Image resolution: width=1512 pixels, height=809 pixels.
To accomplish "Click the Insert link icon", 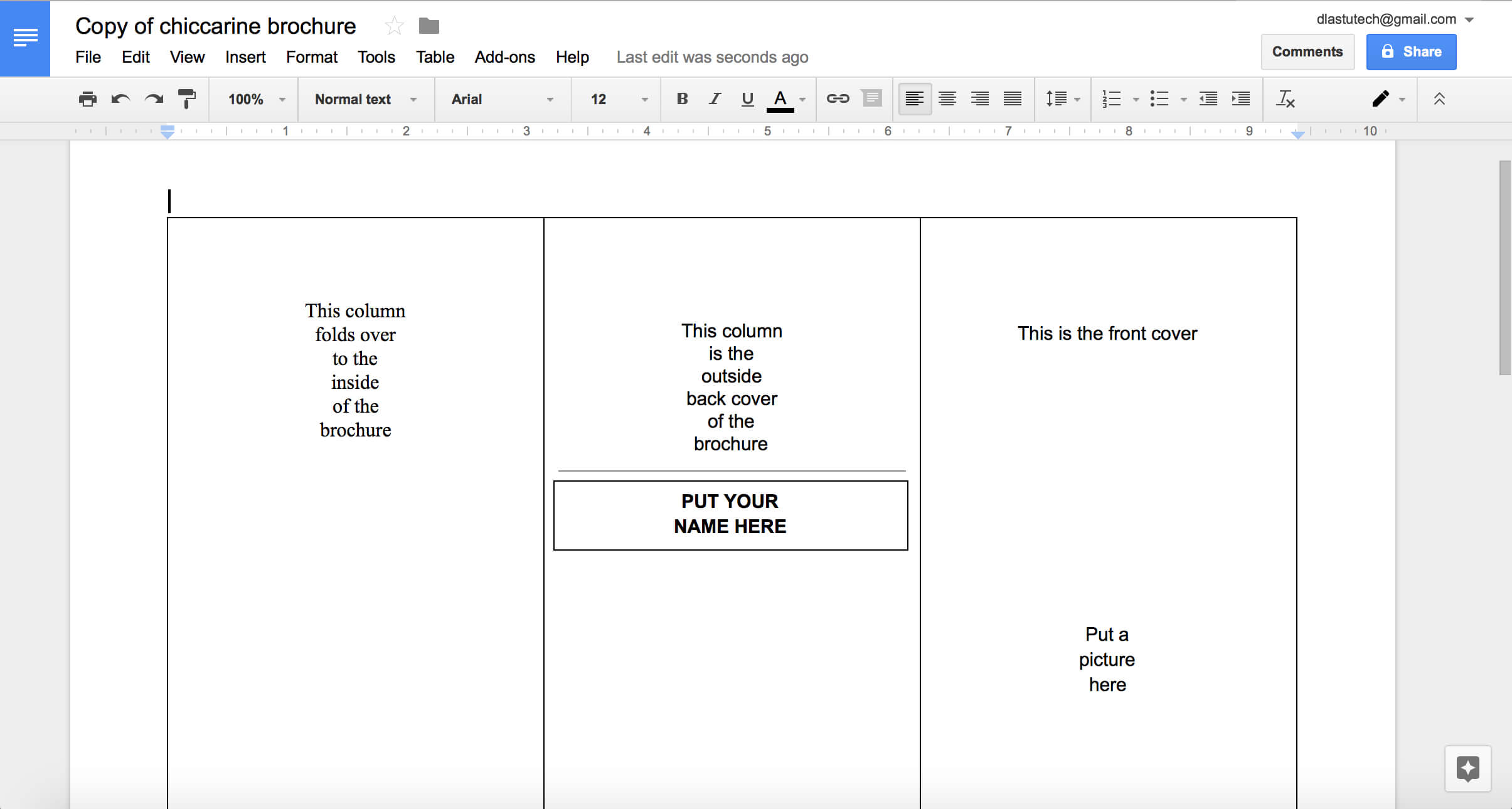I will point(836,98).
